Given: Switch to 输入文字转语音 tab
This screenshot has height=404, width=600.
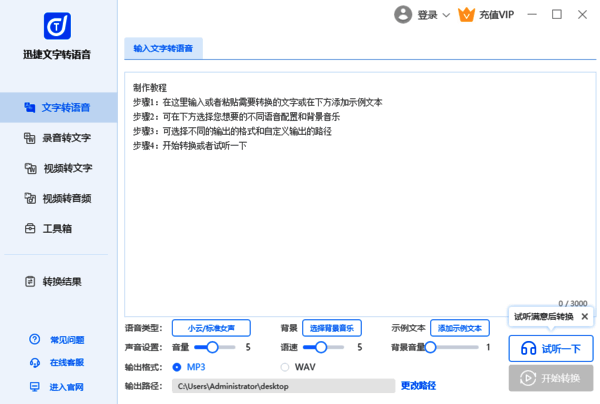Looking at the screenshot, I should [163, 48].
